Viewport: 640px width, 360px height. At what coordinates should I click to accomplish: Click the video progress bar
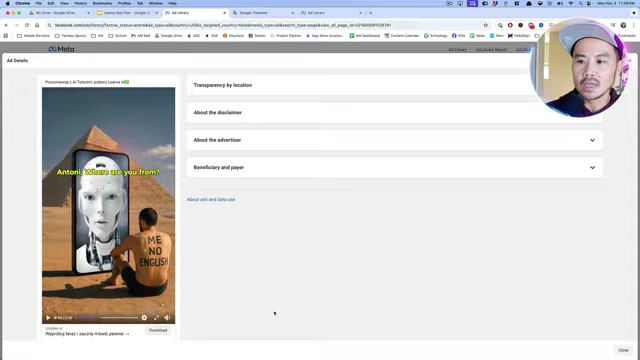tap(107, 318)
